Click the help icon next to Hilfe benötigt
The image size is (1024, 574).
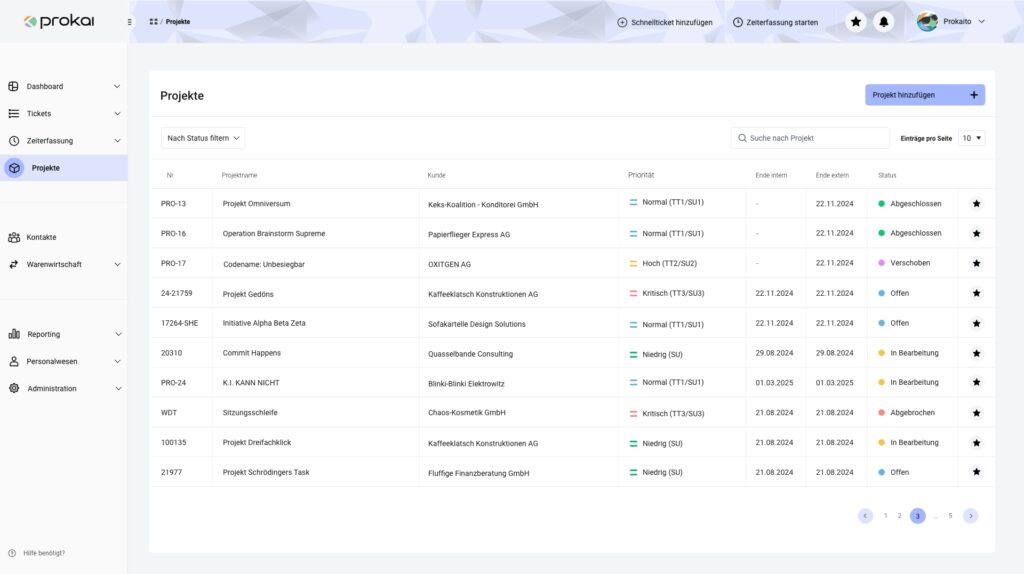click(x=12, y=553)
